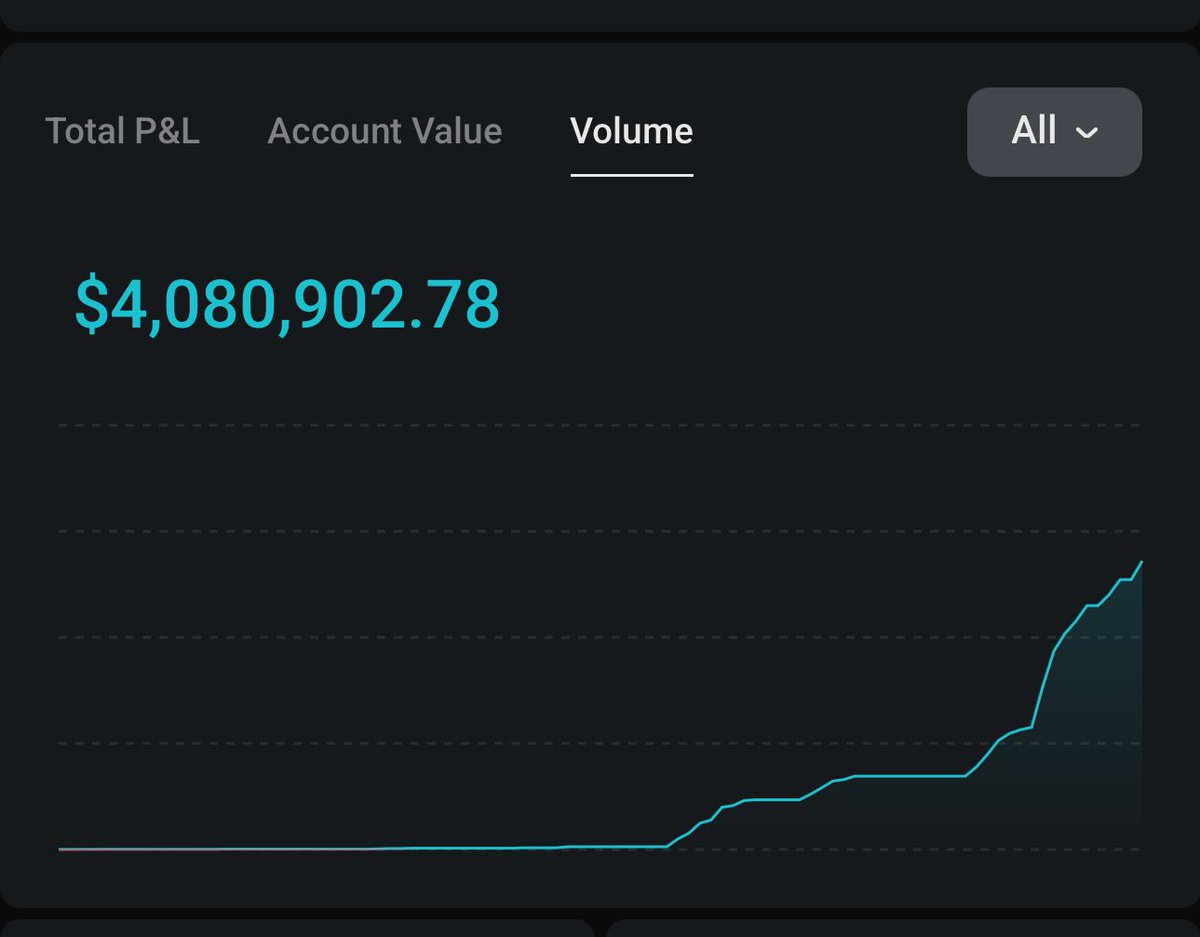Select the Volume tab
This screenshot has height=937, width=1200.
coord(631,131)
